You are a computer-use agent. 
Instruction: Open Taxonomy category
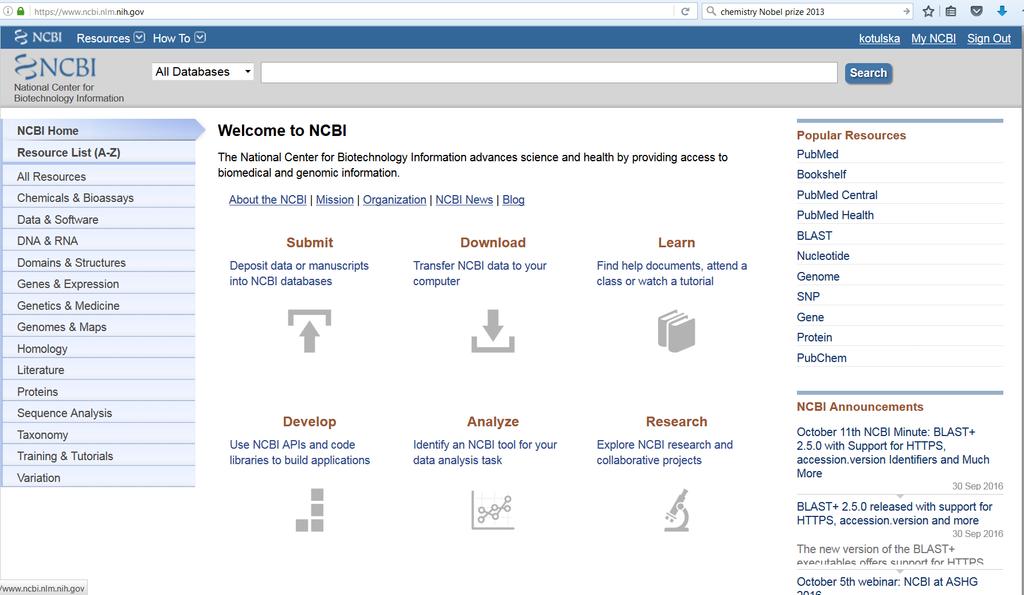tap(99, 435)
